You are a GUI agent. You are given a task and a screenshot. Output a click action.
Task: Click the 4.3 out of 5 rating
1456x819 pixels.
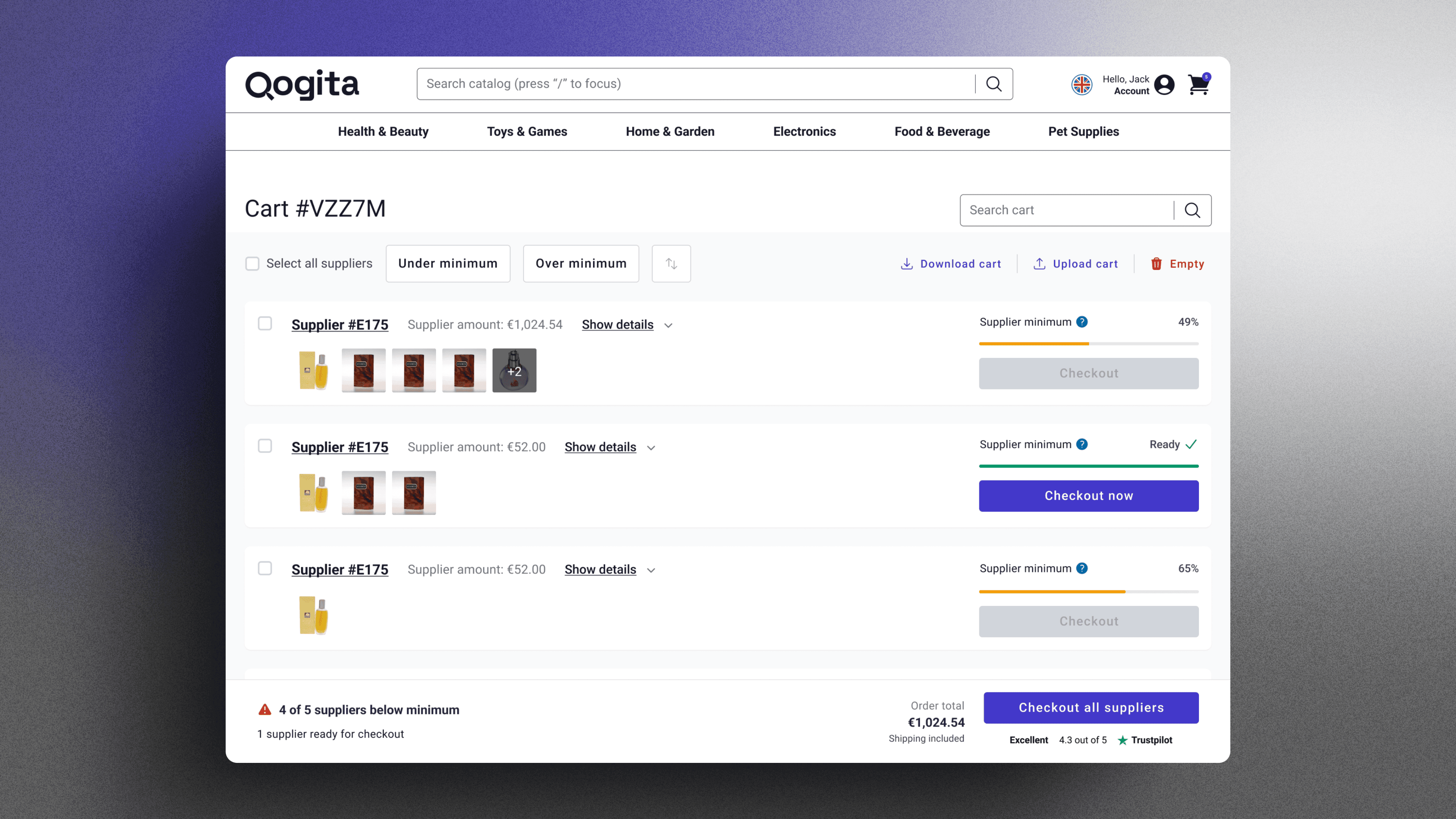(x=1083, y=740)
